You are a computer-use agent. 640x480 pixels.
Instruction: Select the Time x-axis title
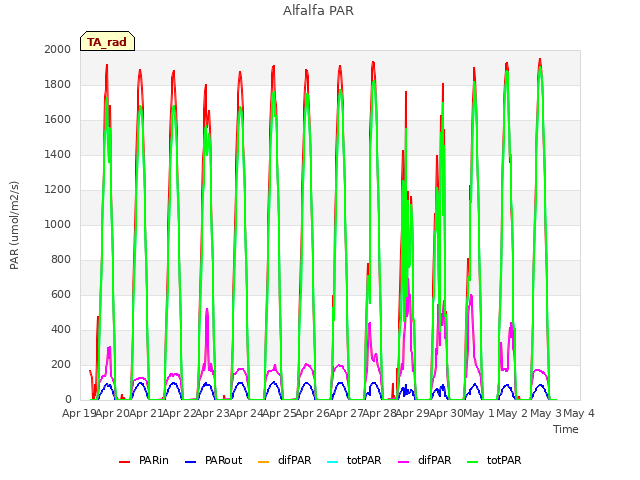(x=566, y=429)
